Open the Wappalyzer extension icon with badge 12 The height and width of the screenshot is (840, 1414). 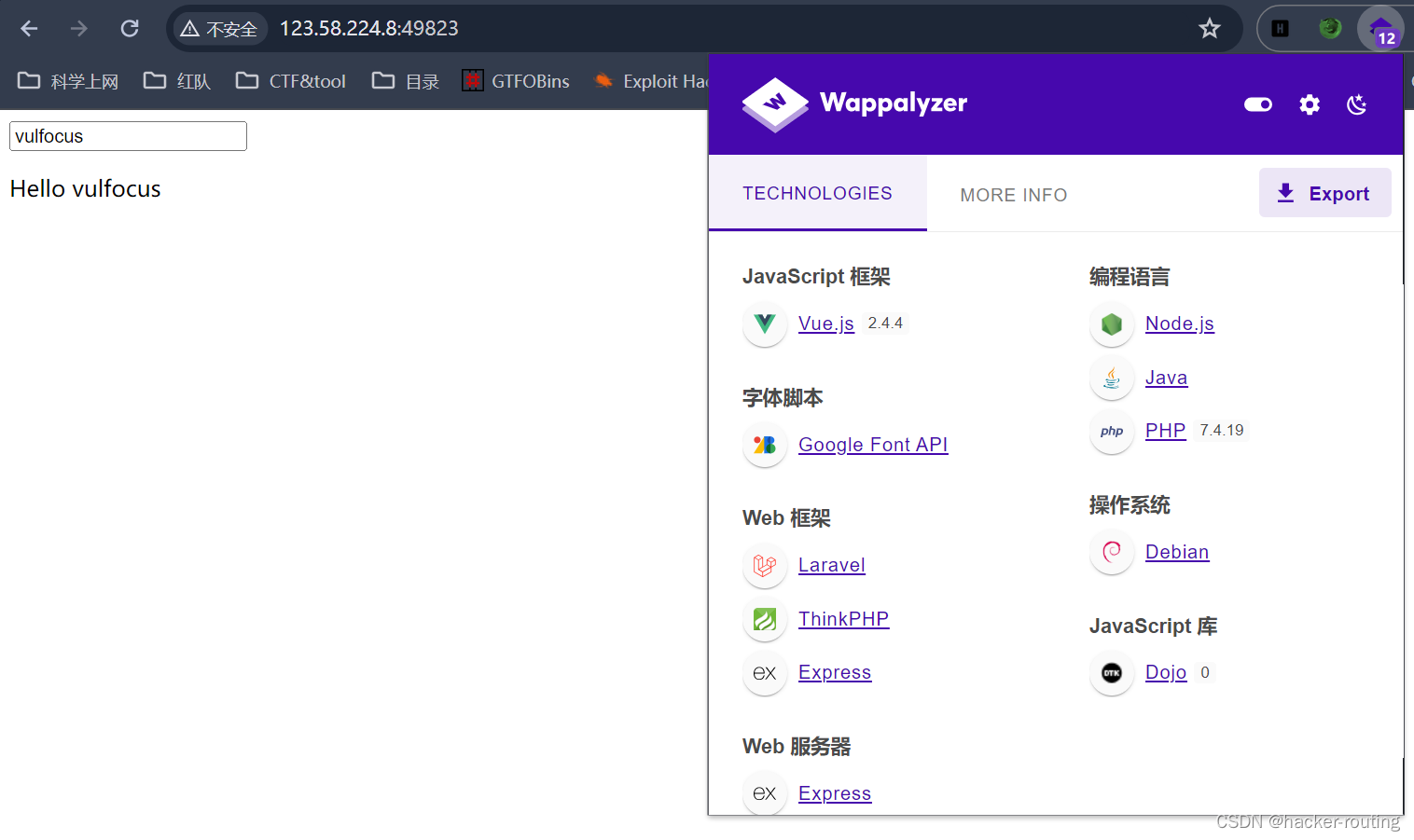tap(1380, 29)
